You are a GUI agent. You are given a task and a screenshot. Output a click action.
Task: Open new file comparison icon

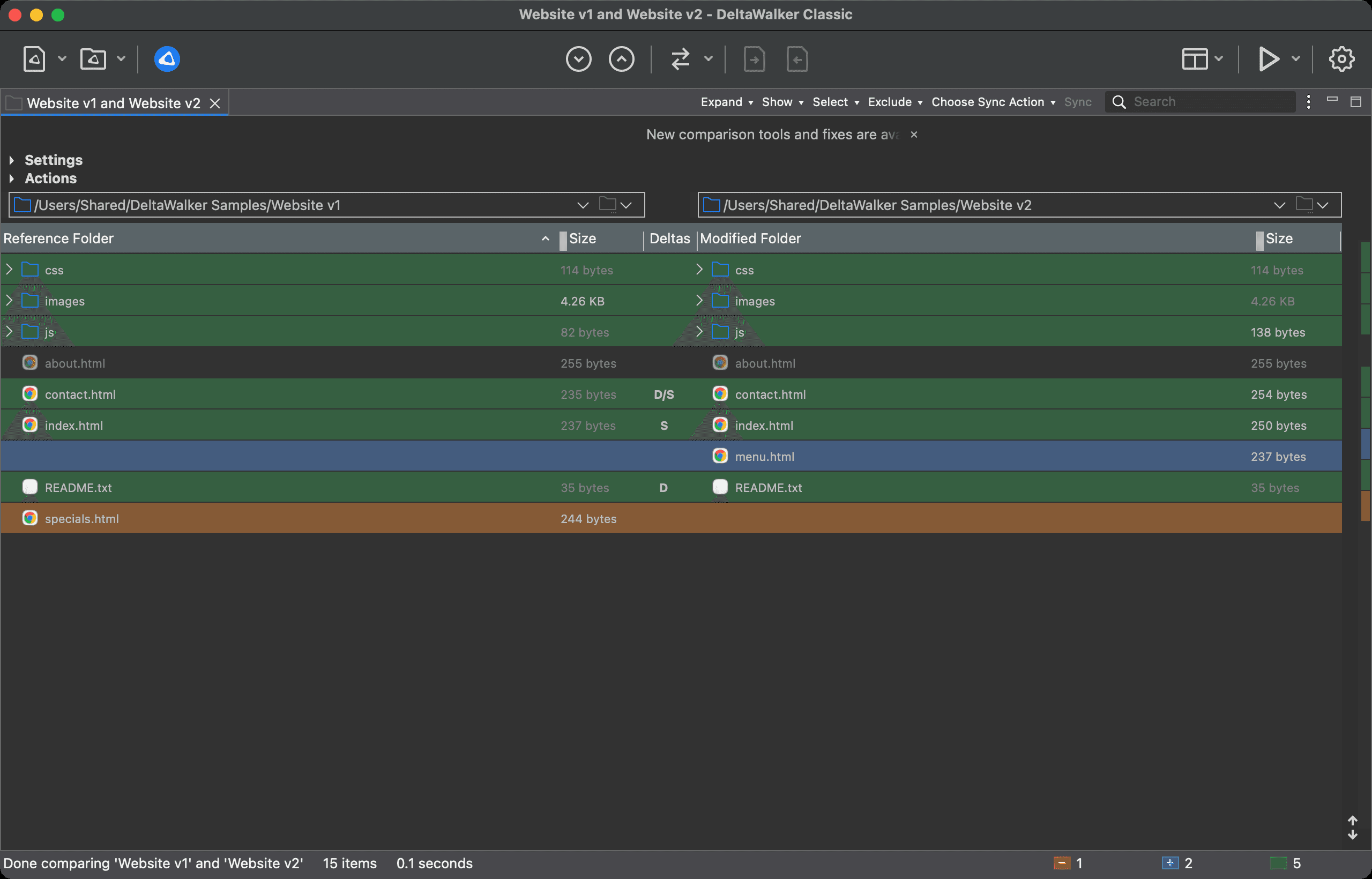34,59
